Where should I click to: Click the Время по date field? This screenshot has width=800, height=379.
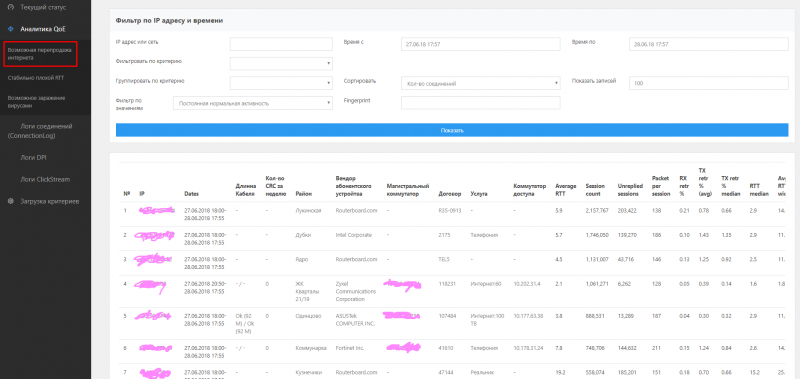[x=709, y=44]
